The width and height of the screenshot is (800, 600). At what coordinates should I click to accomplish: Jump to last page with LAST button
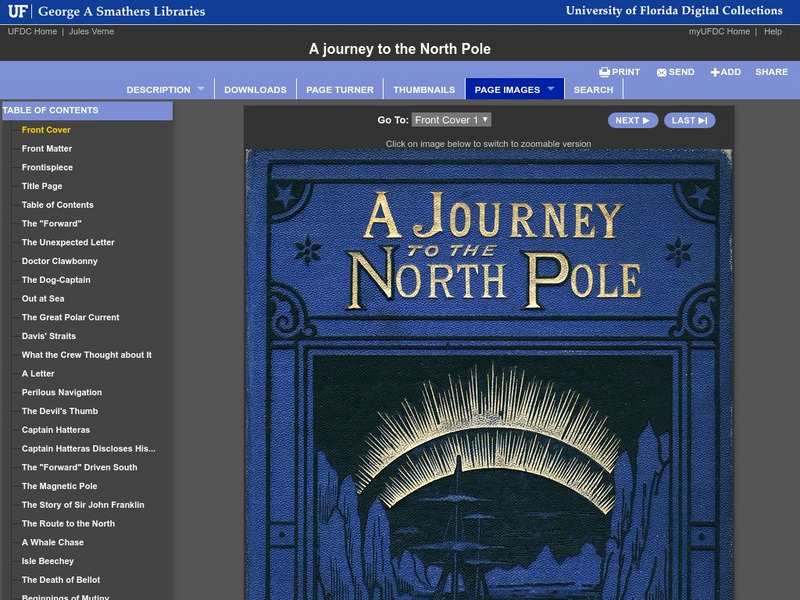coord(689,120)
